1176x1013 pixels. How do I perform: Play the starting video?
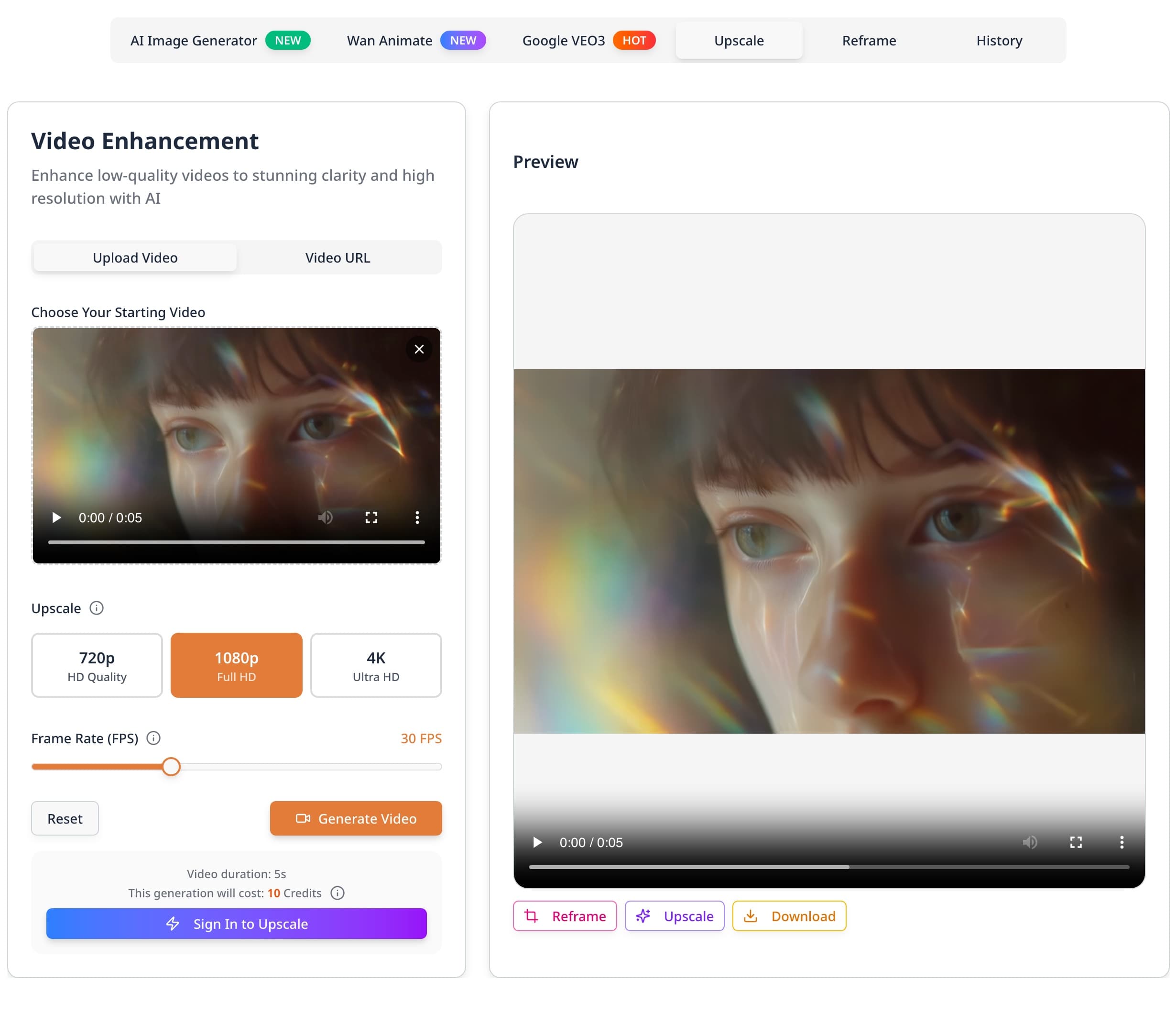[56, 518]
